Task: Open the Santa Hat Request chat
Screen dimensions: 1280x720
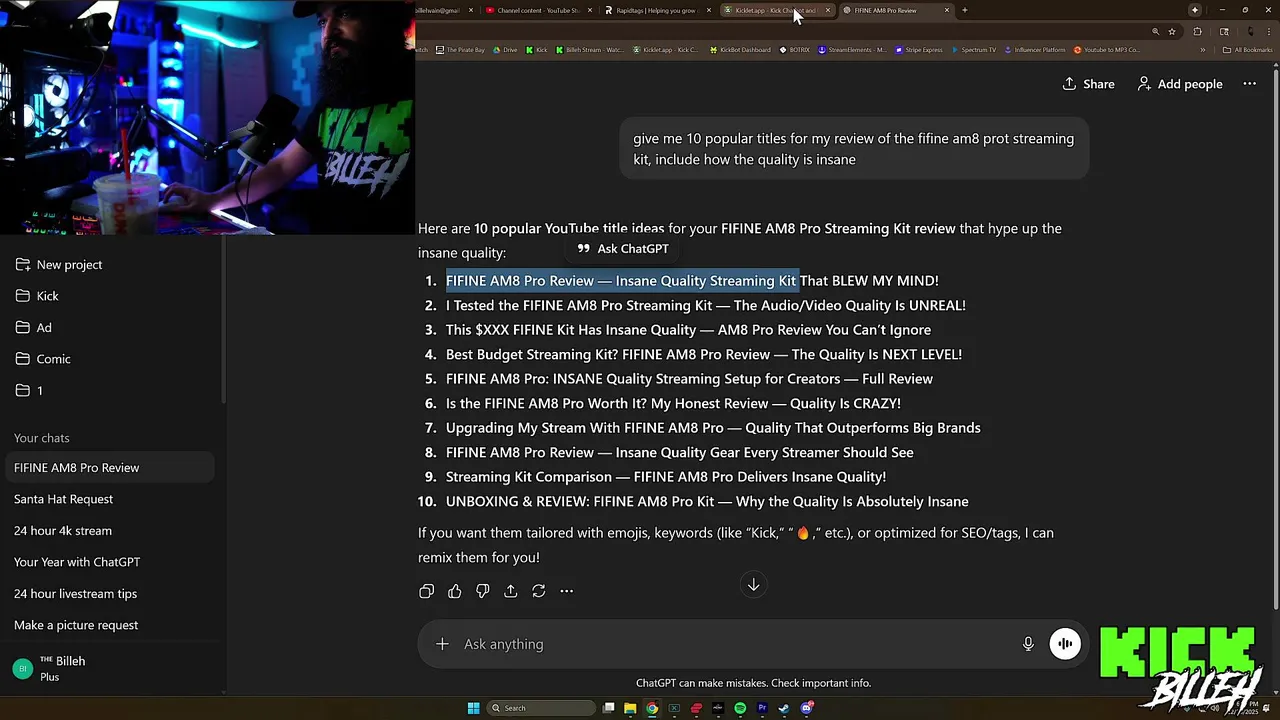Action: [x=110, y=499]
